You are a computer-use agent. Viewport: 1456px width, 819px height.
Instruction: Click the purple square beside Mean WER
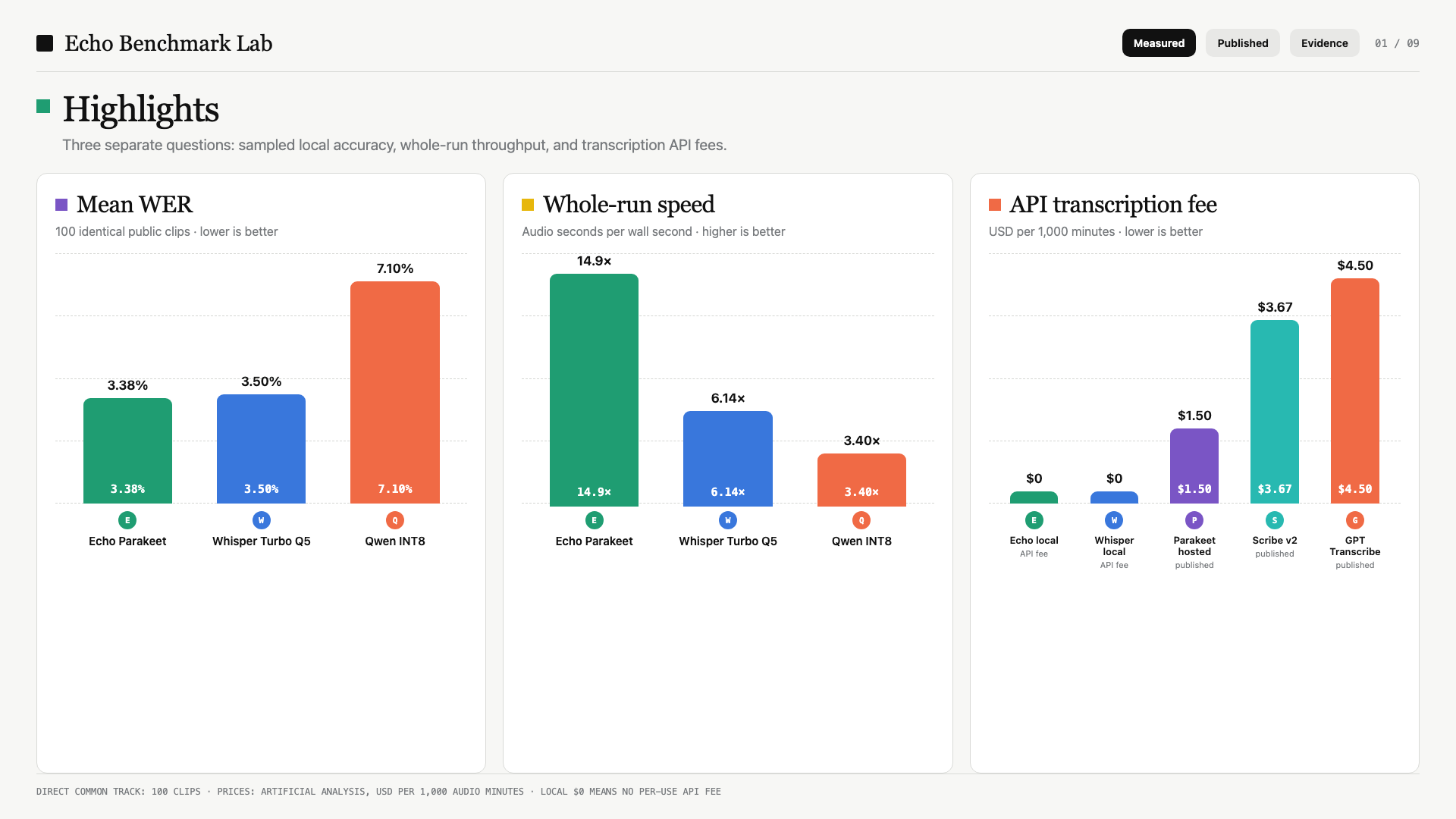point(61,205)
